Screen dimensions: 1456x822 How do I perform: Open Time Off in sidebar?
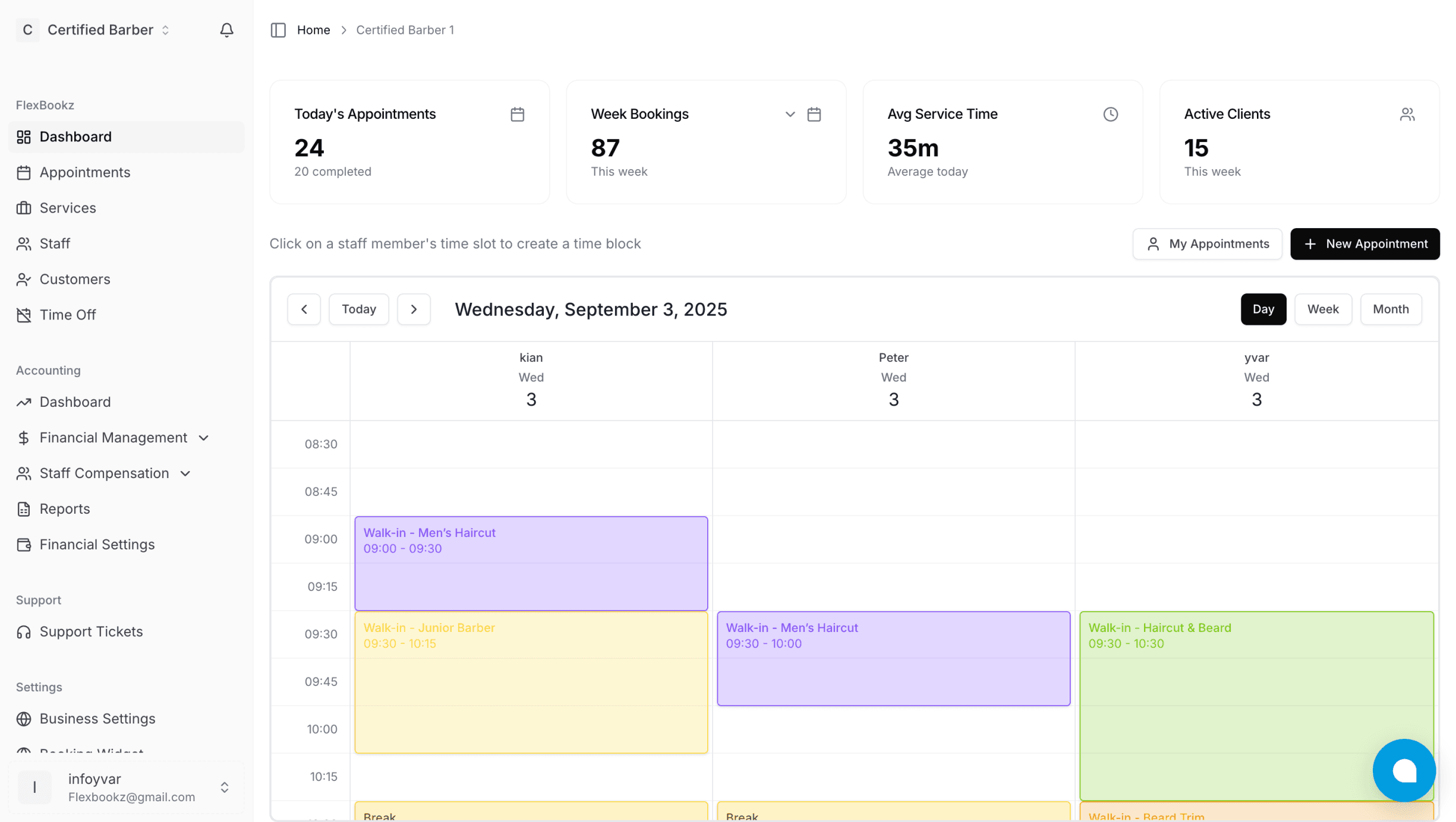point(67,315)
